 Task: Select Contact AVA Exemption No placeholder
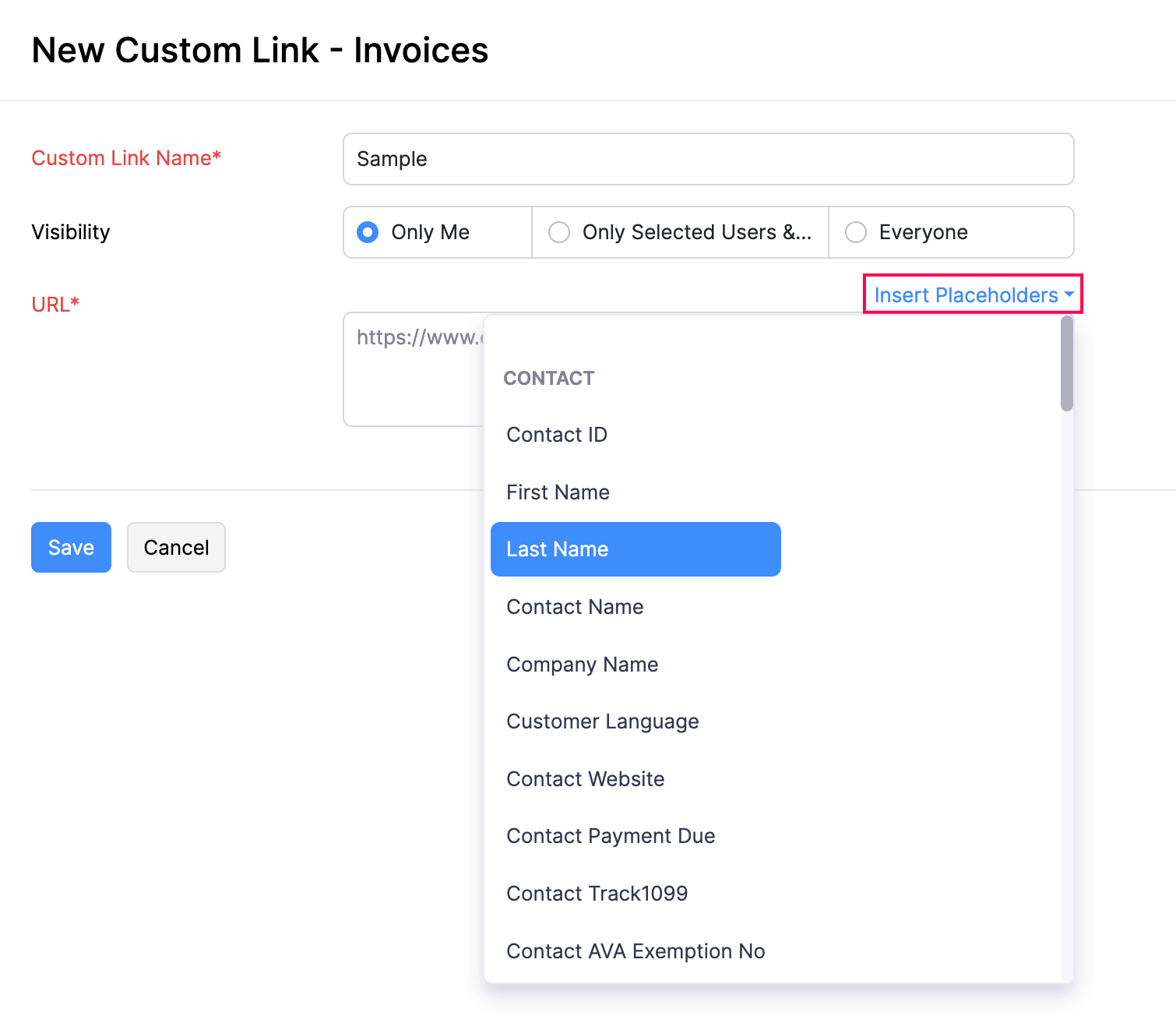pos(636,951)
